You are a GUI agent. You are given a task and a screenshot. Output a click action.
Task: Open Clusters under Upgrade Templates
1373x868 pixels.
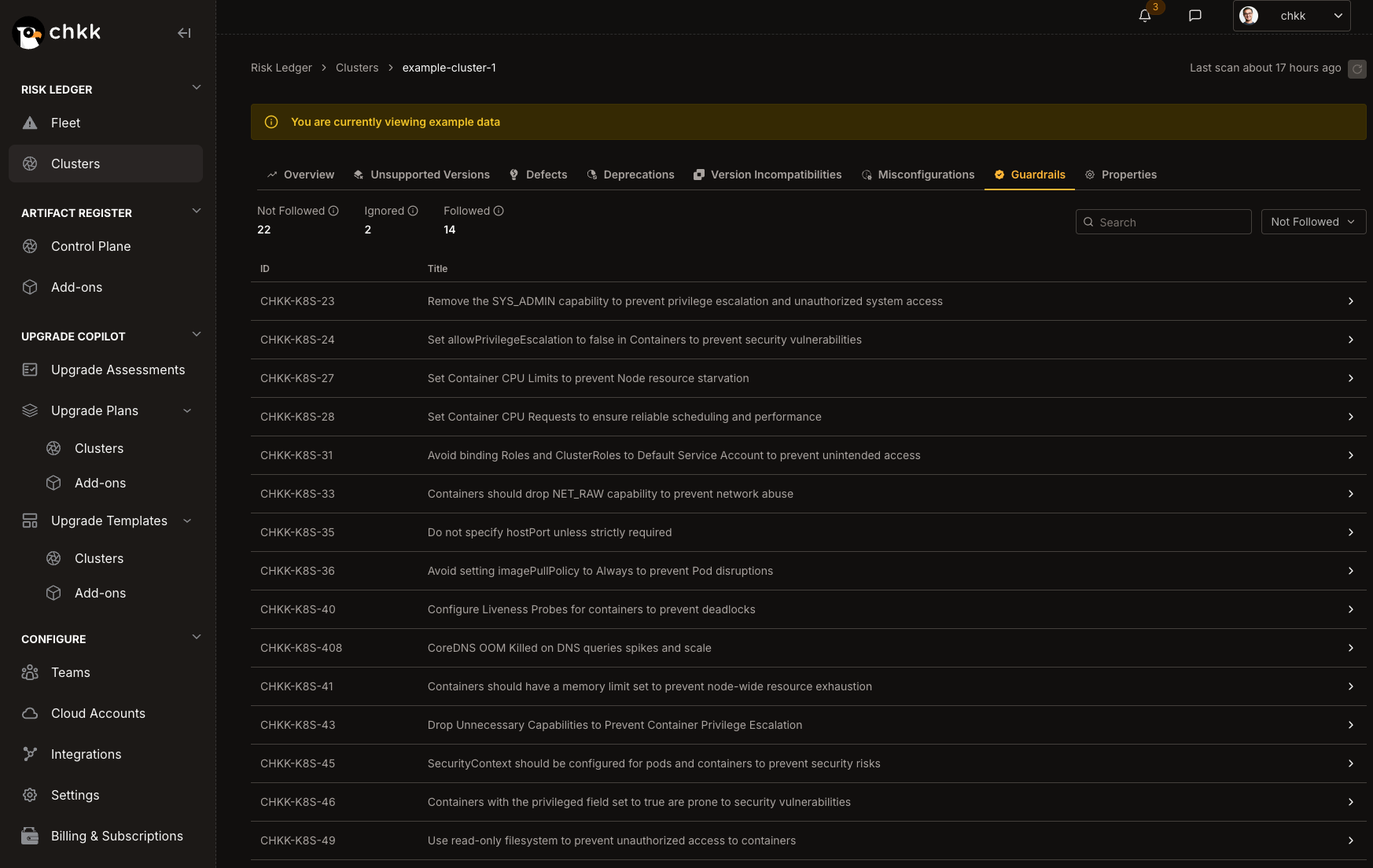[x=99, y=558]
